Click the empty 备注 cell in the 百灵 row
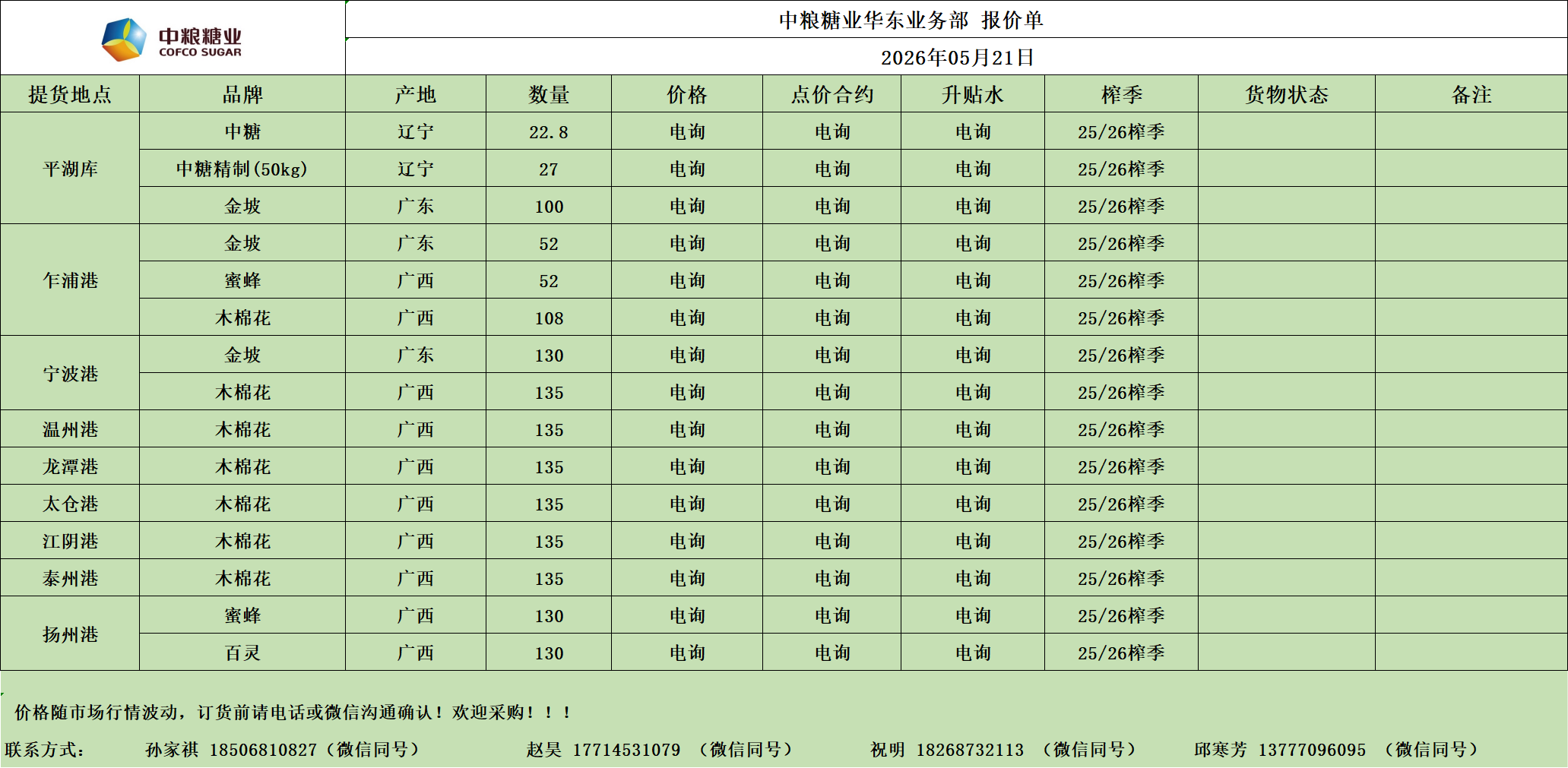This screenshot has width=1568, height=768. click(1471, 653)
